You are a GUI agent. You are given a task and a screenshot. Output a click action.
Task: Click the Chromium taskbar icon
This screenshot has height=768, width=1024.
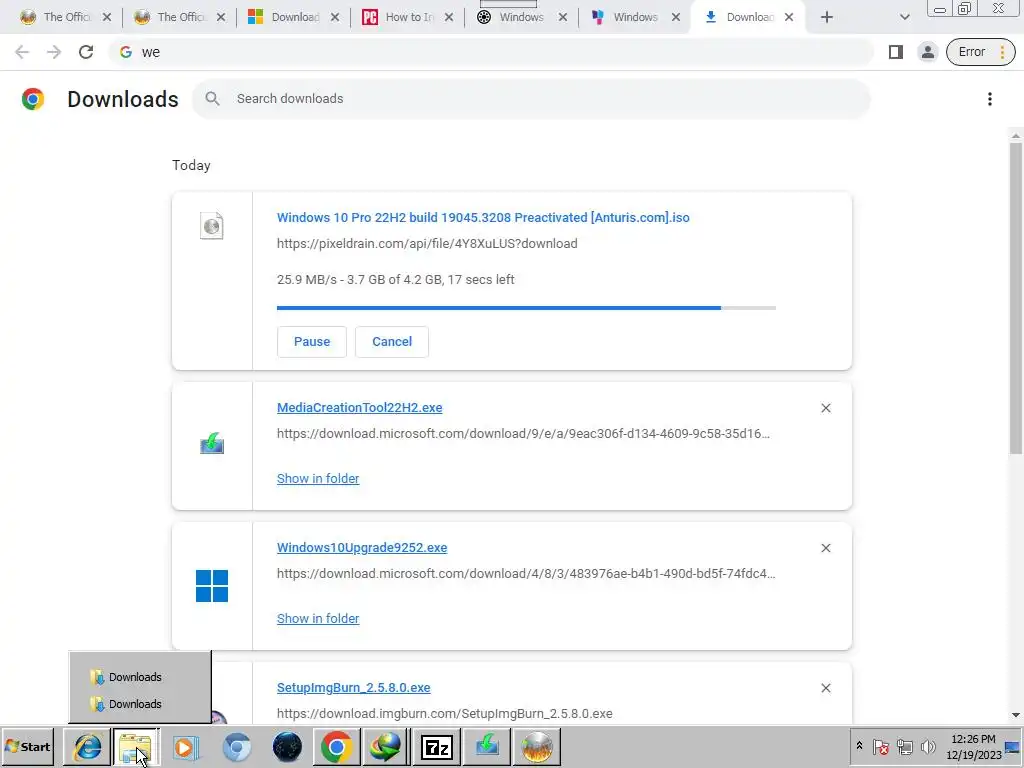pos(236,746)
